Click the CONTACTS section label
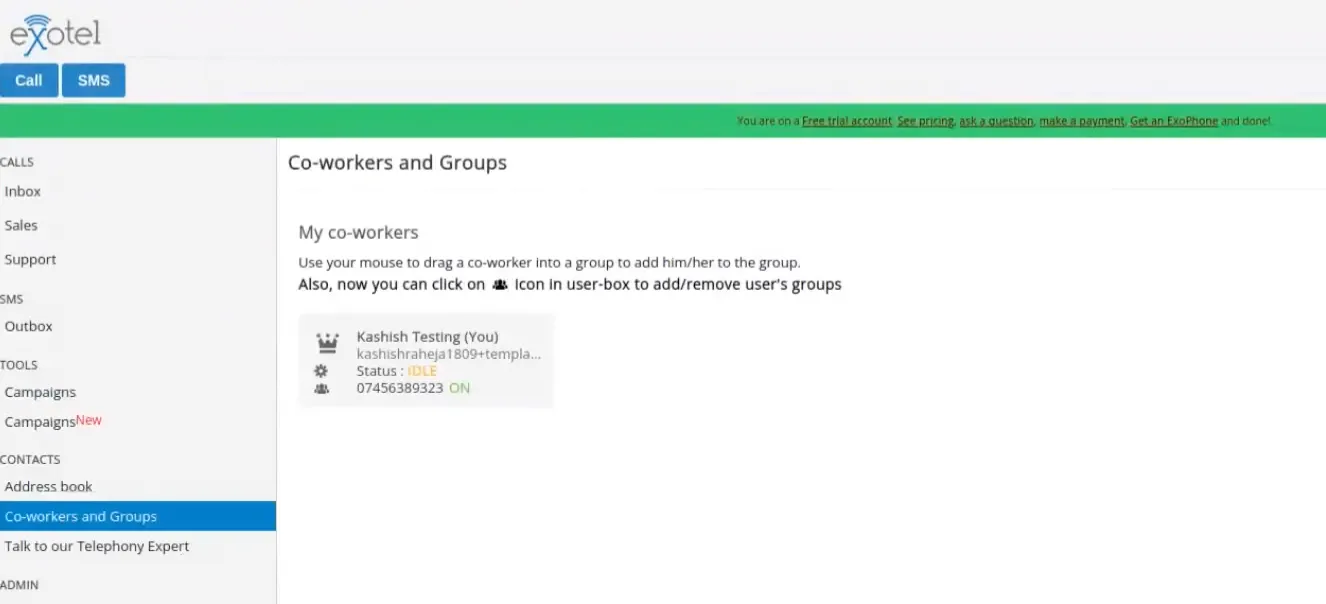The width and height of the screenshot is (1326, 604). (30, 460)
